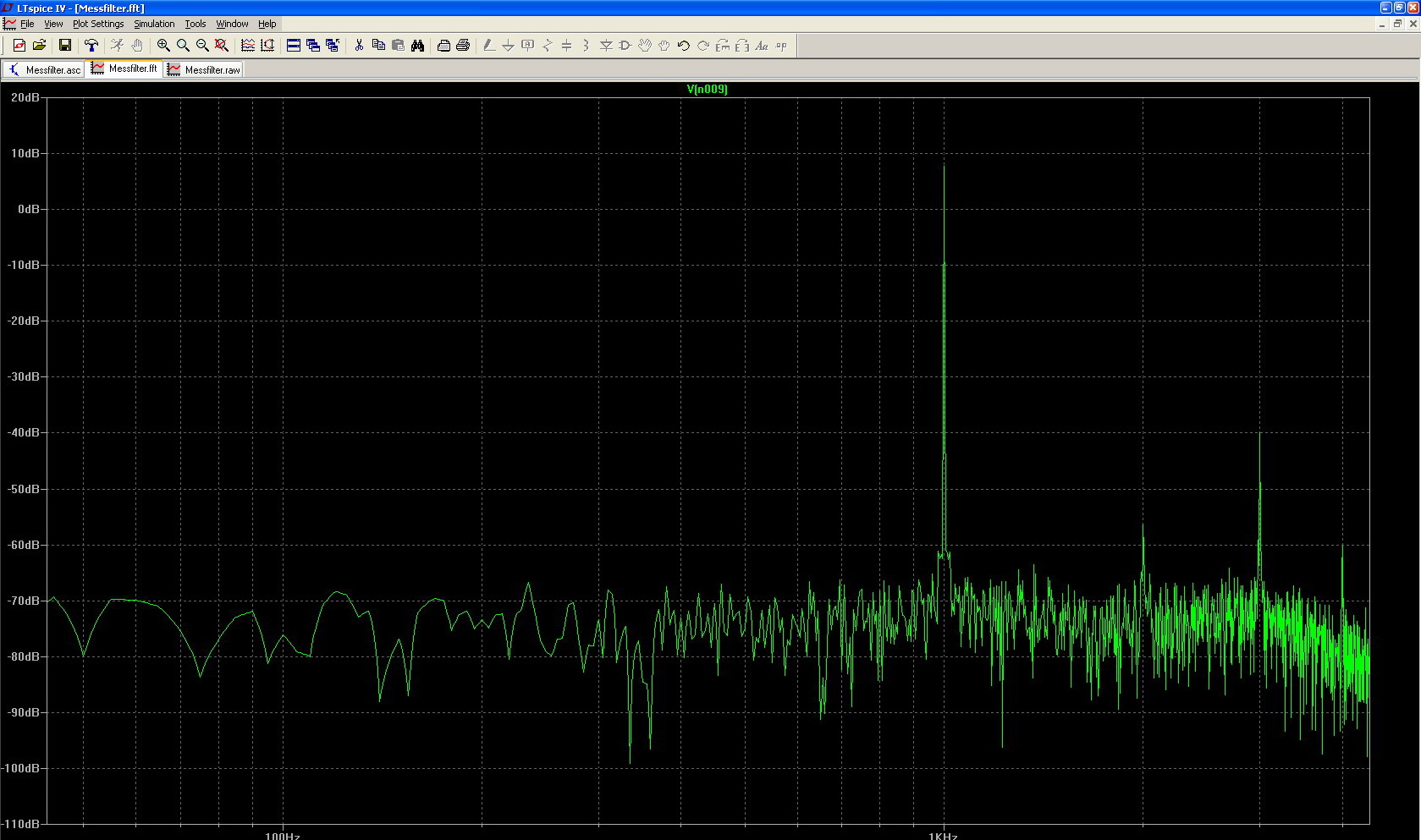Click the Capacitor icon
Viewport: 1421px width, 840px height.
click(x=567, y=46)
